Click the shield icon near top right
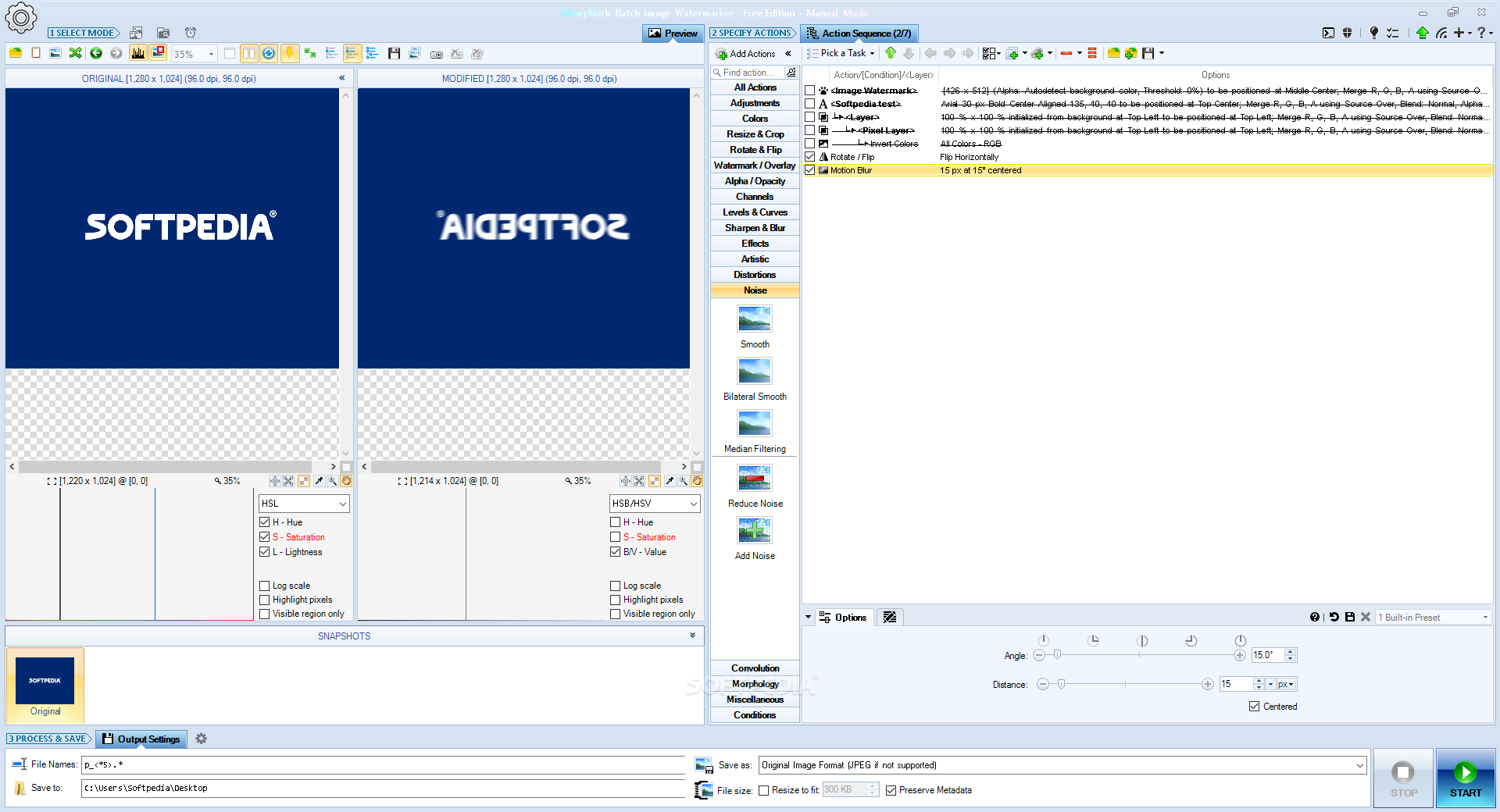Screen dimensions: 1500x812 (1348, 33)
